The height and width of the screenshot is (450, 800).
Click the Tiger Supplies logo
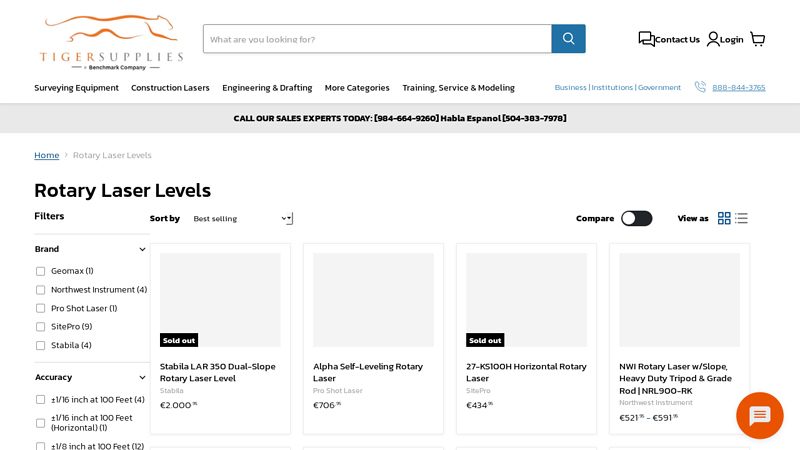tap(111, 42)
